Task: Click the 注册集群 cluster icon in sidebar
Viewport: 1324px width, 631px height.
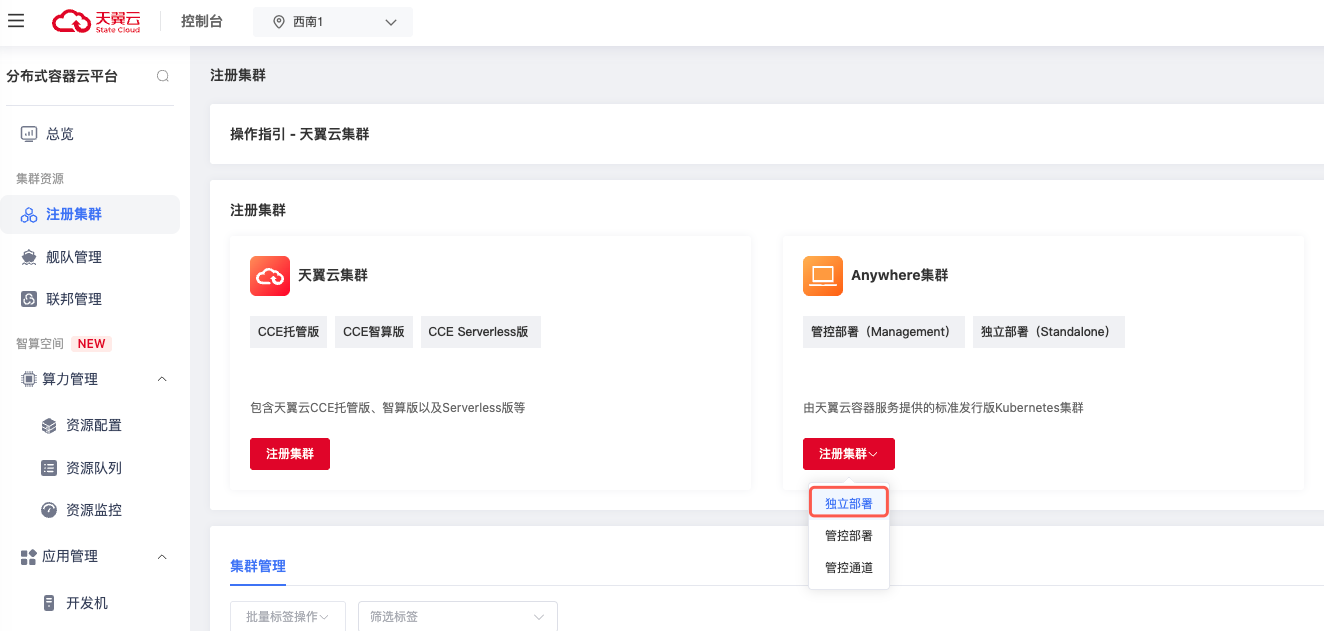Action: (29, 215)
